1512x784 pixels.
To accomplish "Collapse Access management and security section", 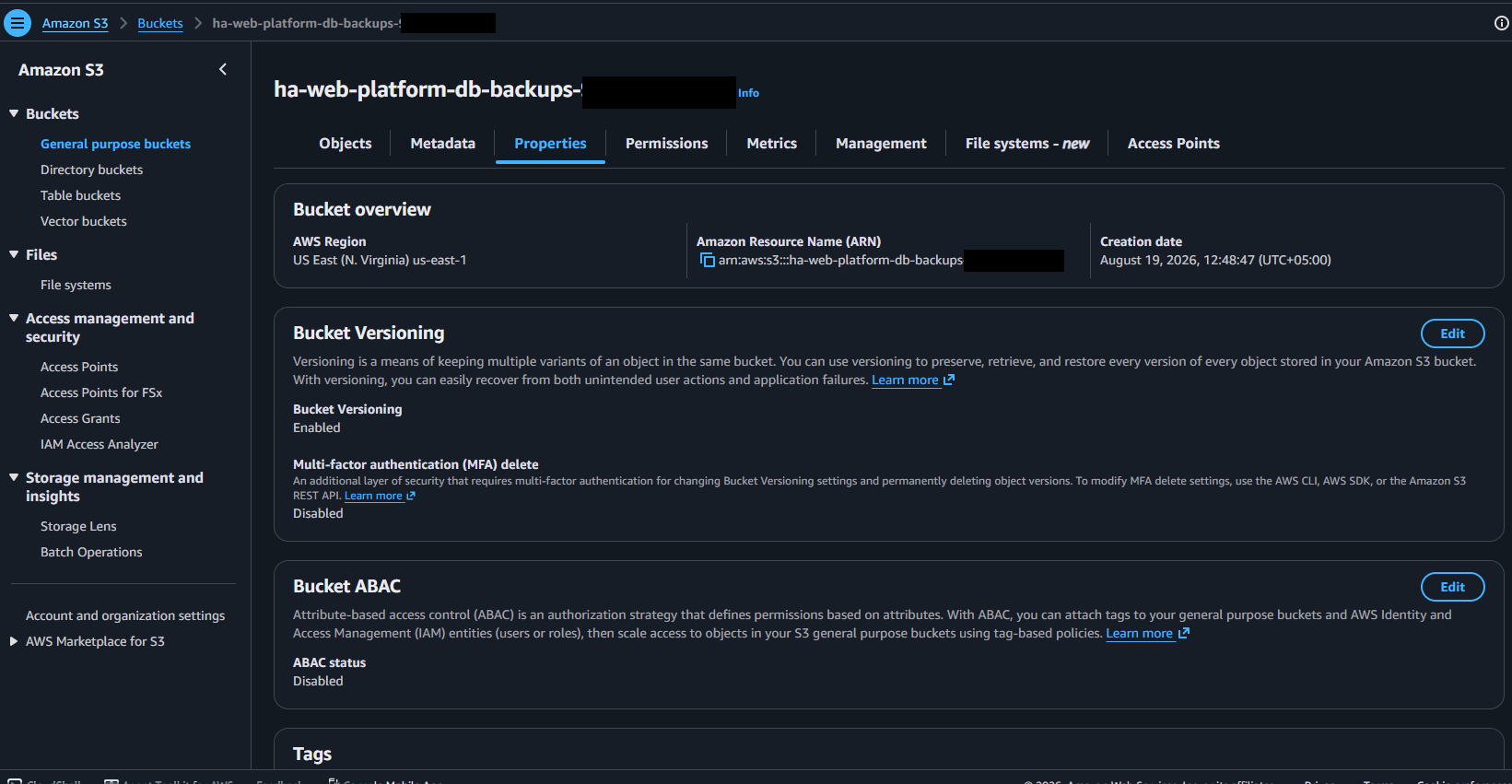I will [x=14, y=318].
